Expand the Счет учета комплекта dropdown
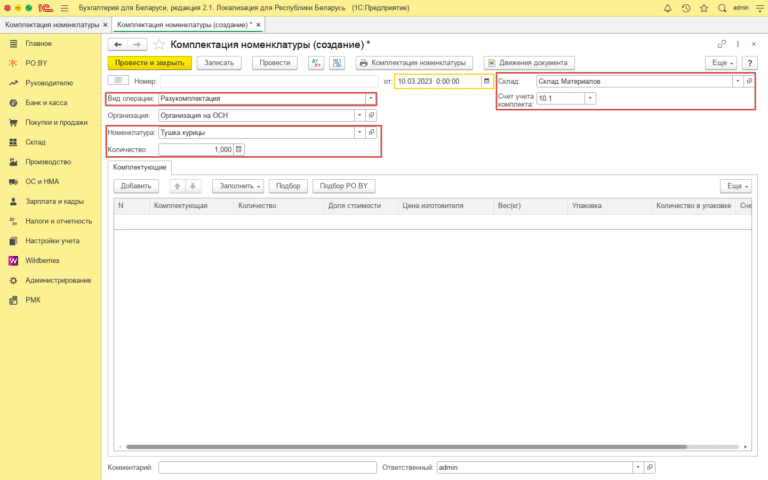 (590, 98)
